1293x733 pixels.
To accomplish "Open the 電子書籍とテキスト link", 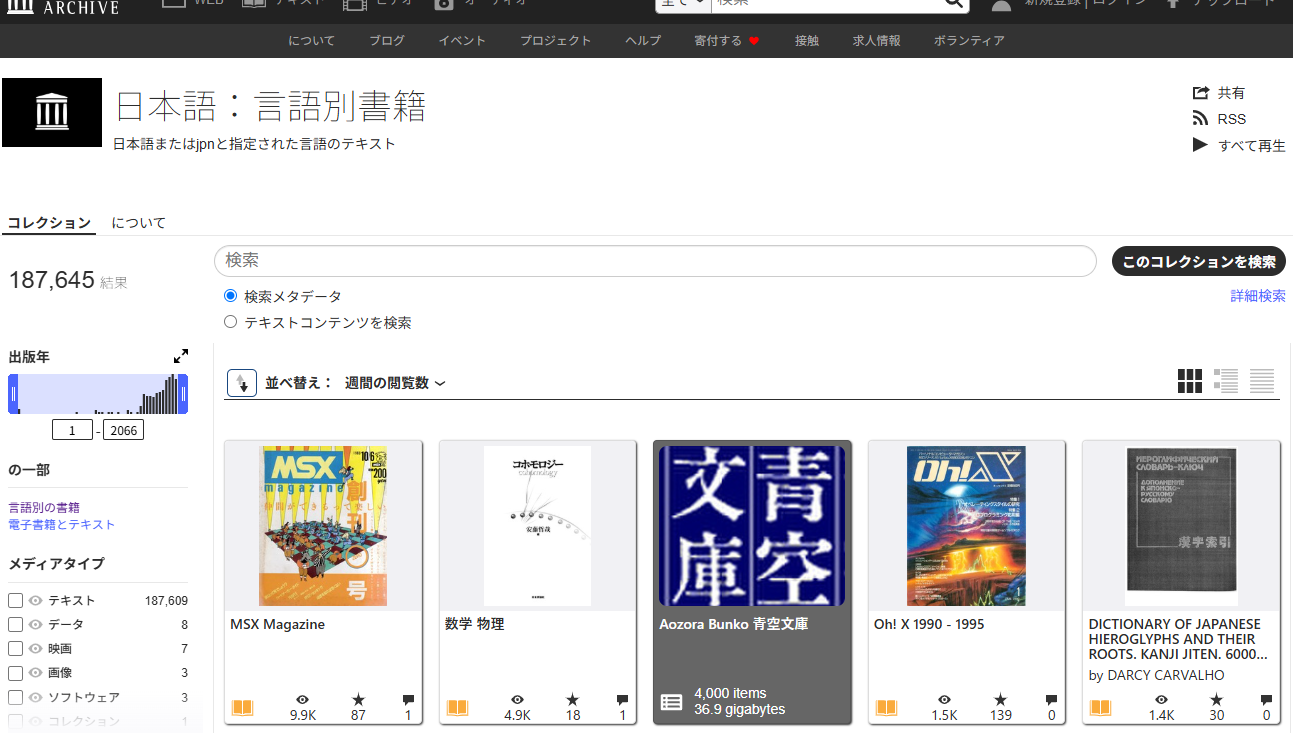I will [x=62, y=525].
